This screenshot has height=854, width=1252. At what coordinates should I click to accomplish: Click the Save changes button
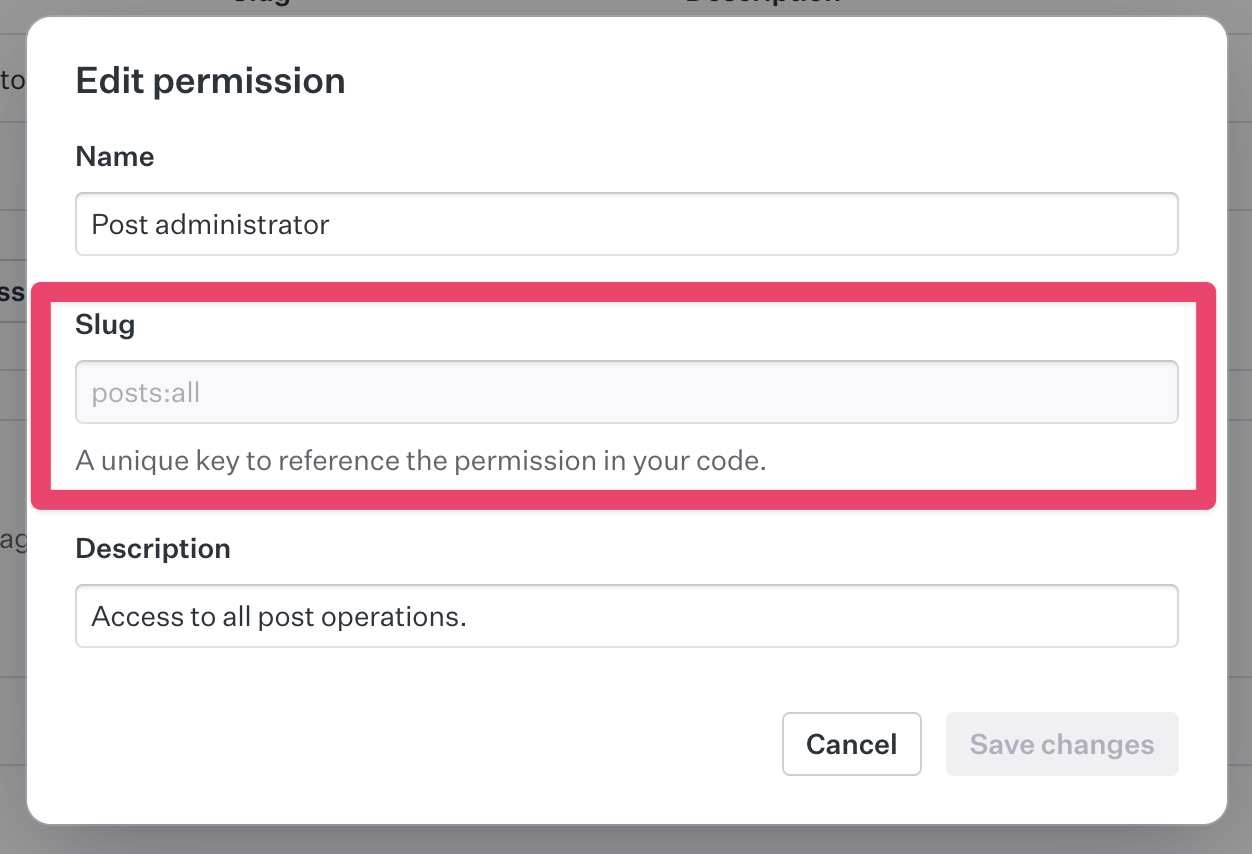1062,744
